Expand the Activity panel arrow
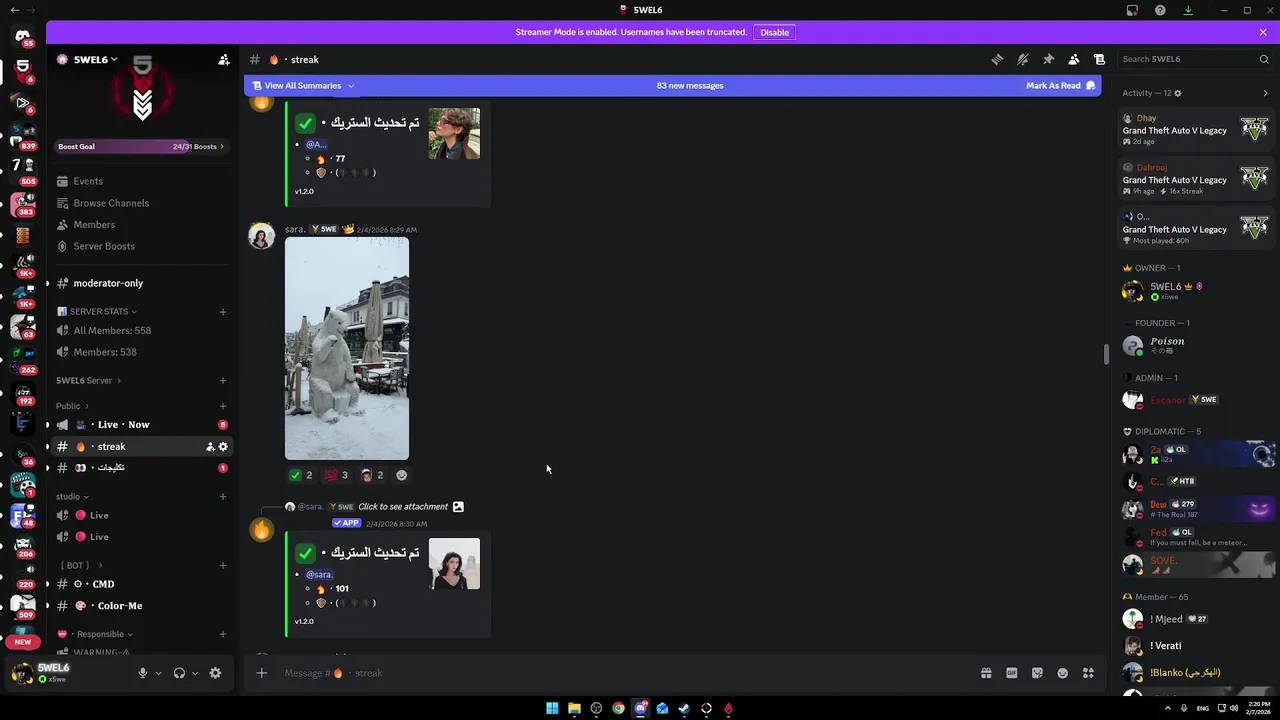Screen dimensions: 1280x720 point(1265,93)
